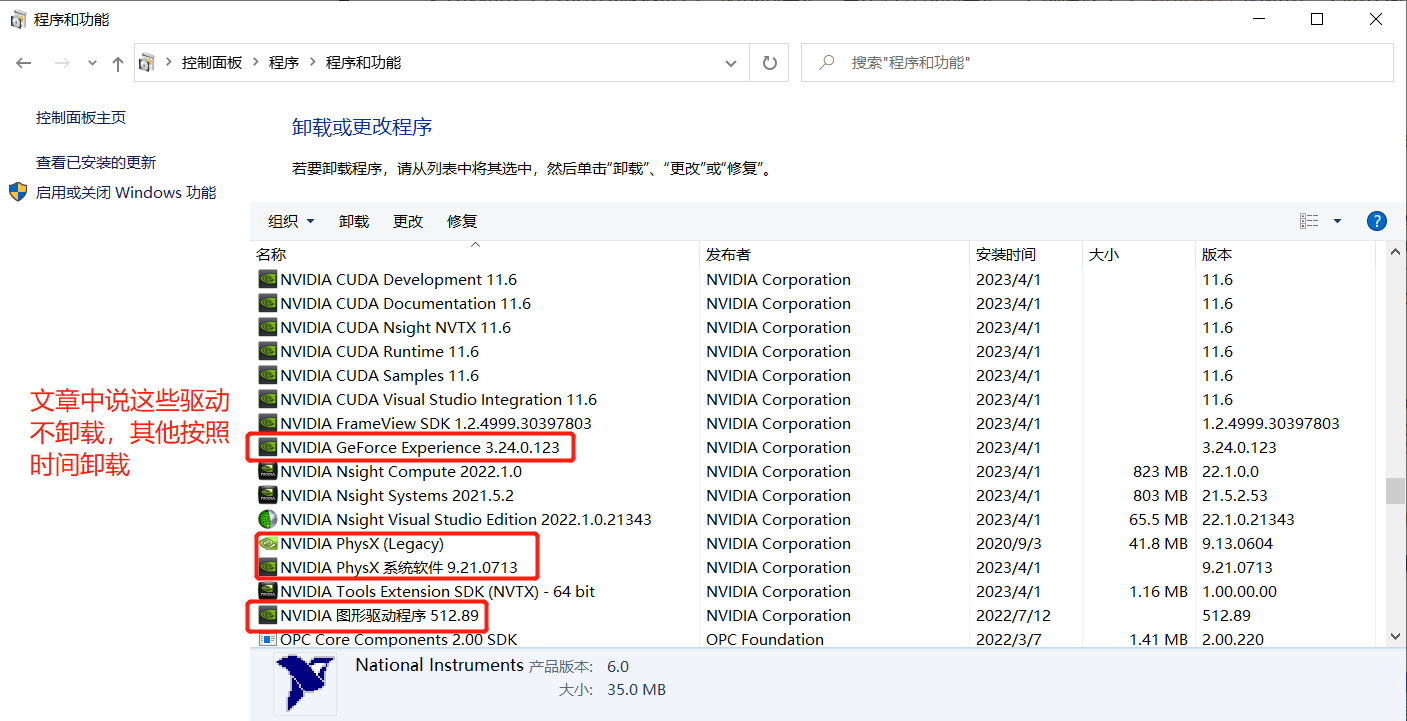Click the NVIDIA PhysX 系统软件 icon
Viewport: 1407px width, 721px height.
[x=267, y=568]
